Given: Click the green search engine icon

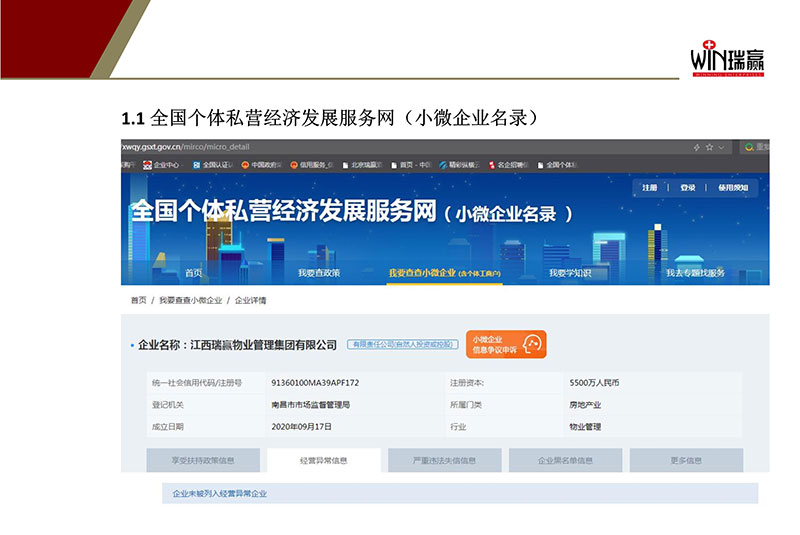Looking at the screenshot, I should click(x=749, y=147).
